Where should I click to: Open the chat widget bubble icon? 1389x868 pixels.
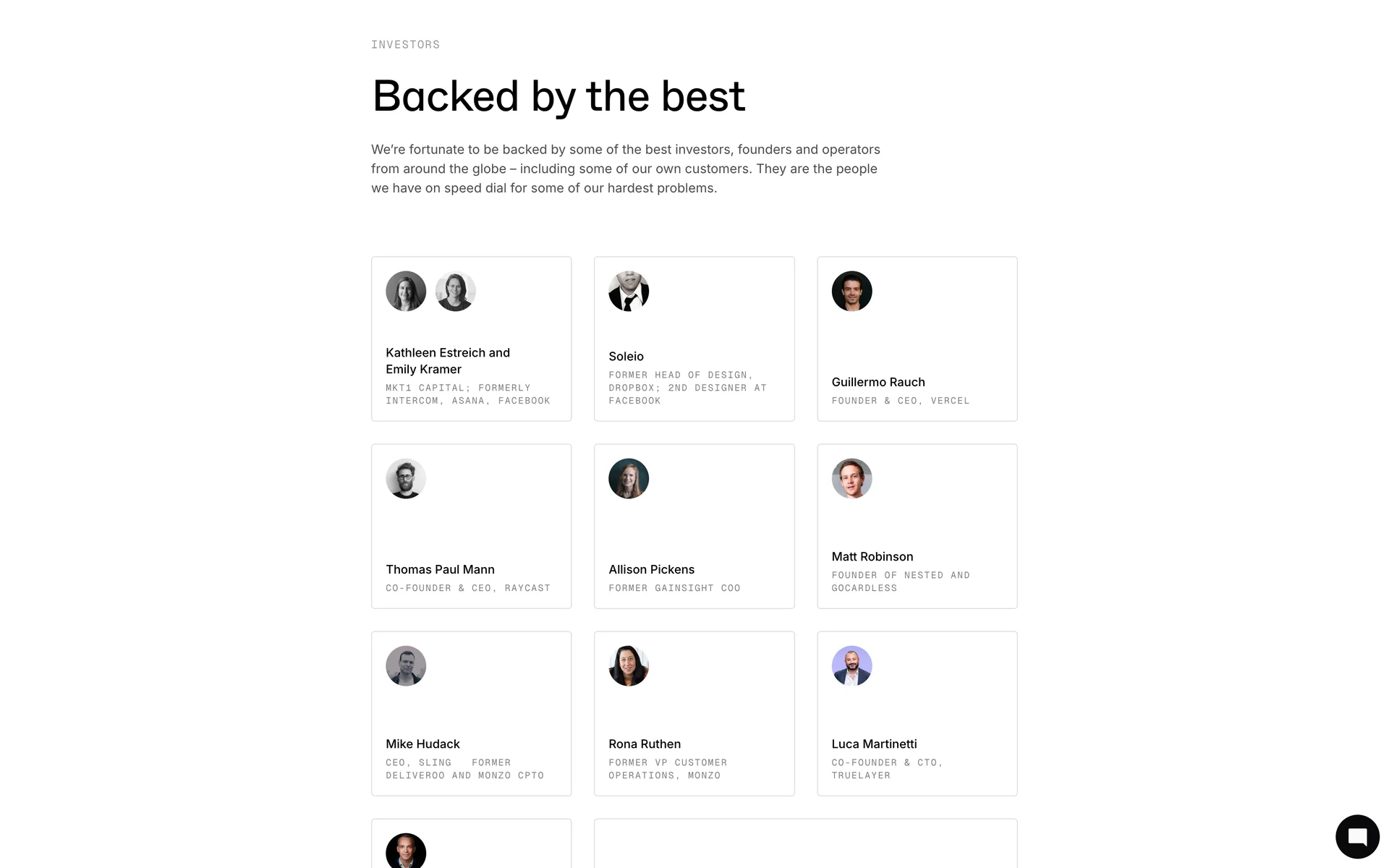pyautogui.click(x=1357, y=837)
